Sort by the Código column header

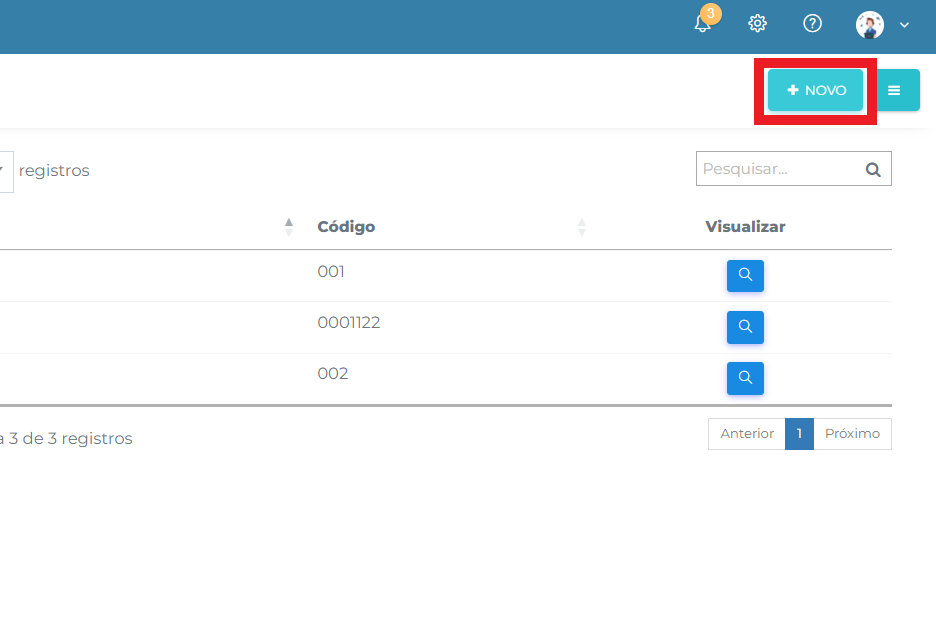click(346, 227)
